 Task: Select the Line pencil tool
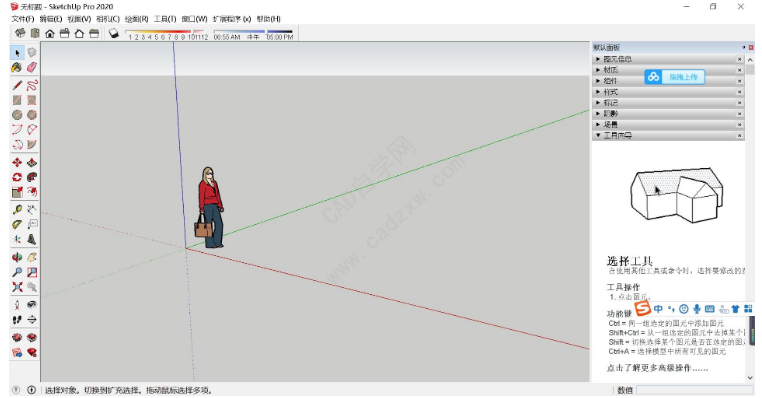click(17, 86)
